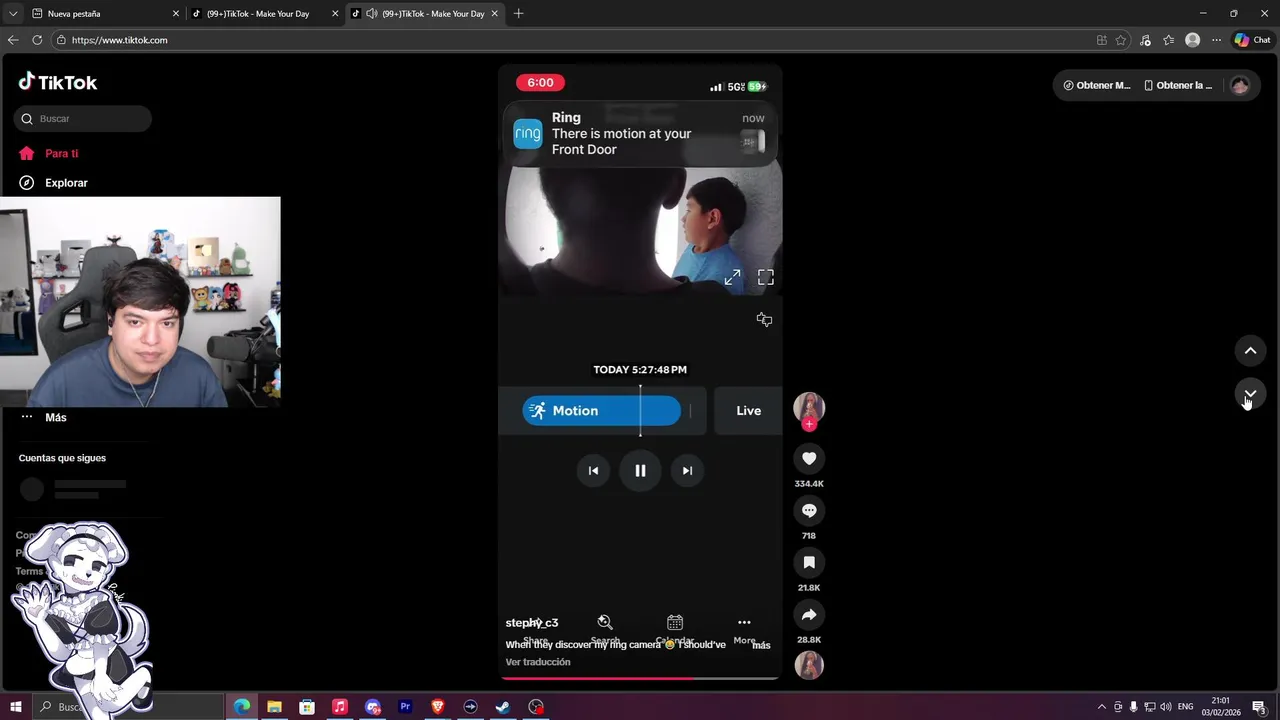Open Discord from the taskbar
Viewport: 1280px width, 720px height.
pos(373,707)
